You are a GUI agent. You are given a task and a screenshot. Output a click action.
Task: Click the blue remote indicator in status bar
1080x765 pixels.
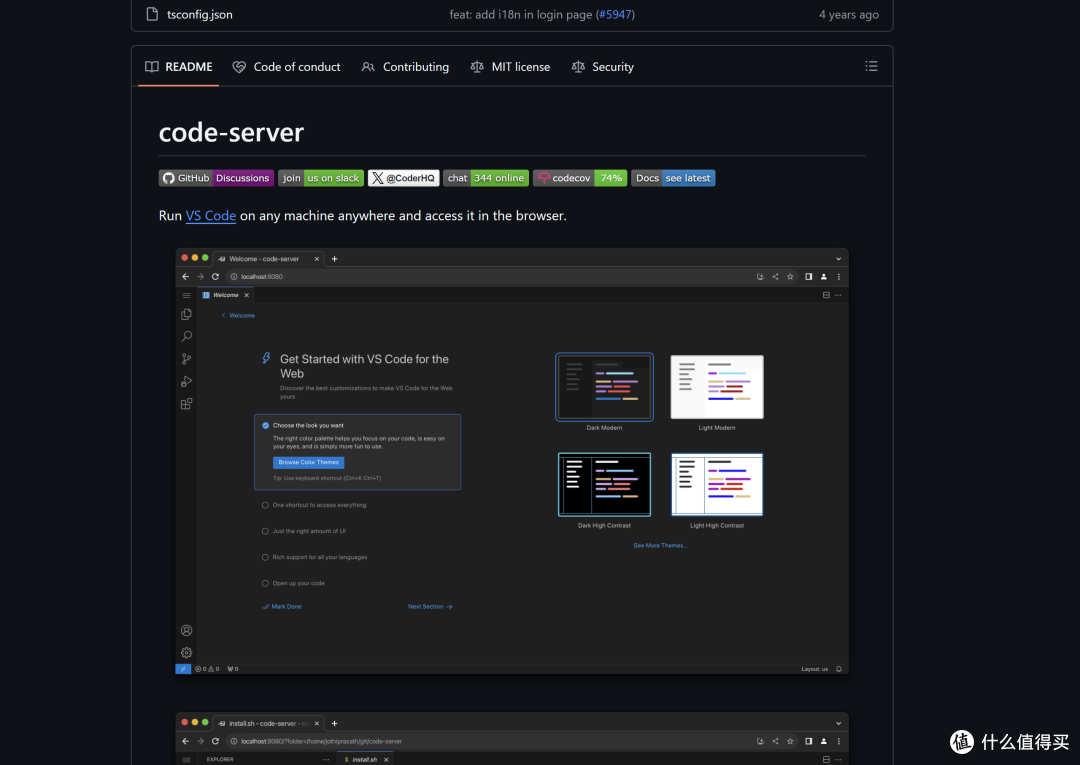[183, 669]
